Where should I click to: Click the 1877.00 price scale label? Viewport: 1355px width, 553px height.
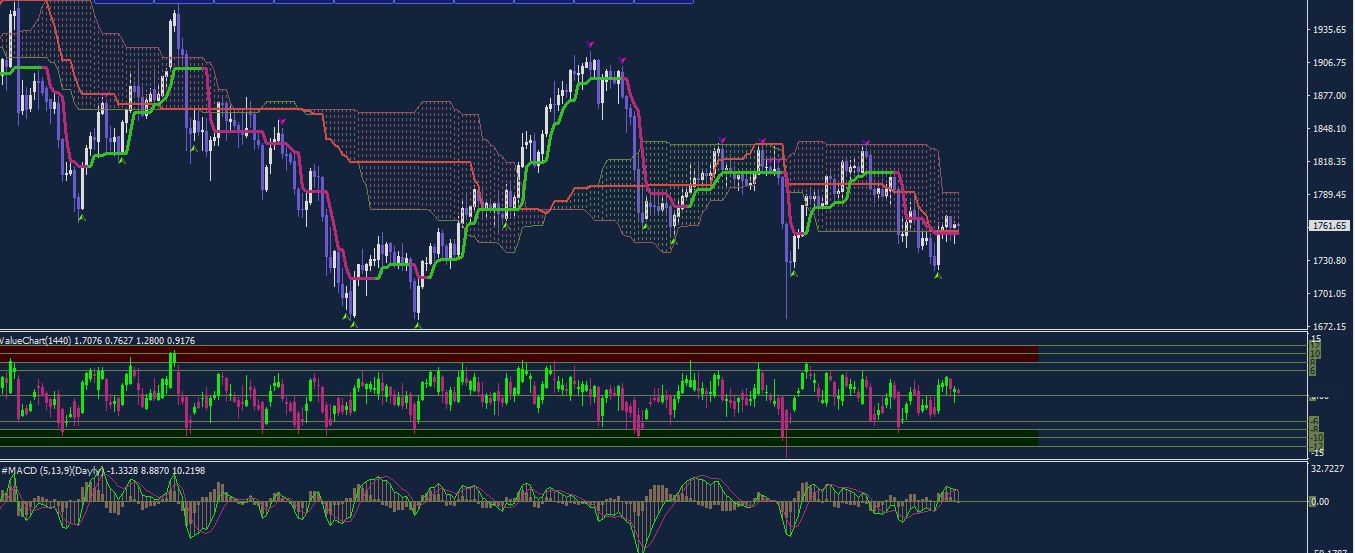tap(1329, 96)
